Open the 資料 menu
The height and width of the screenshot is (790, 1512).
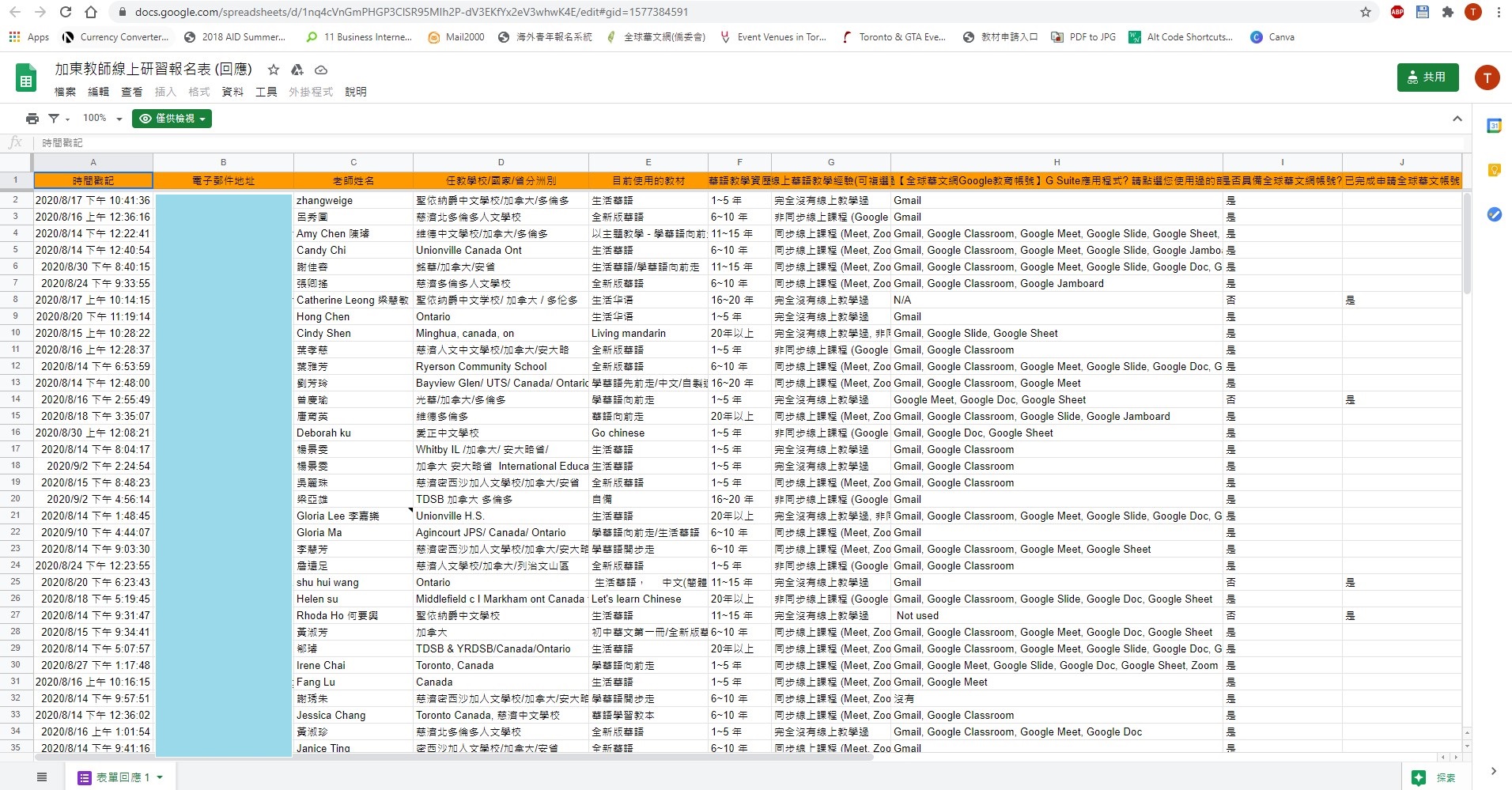point(231,92)
